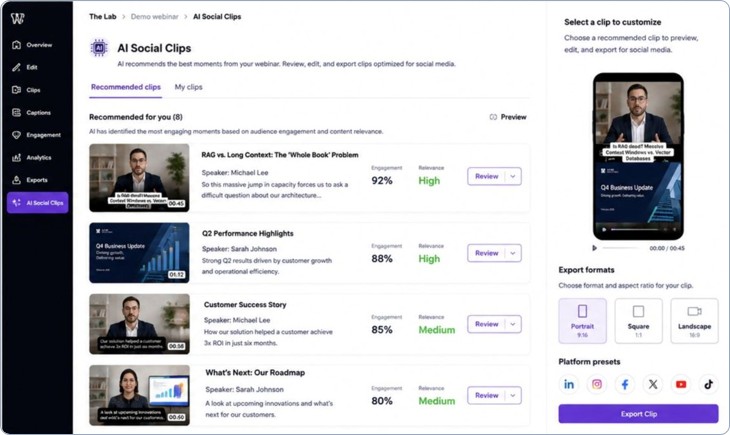The height and width of the screenshot is (435, 730).
Task: Go to The Lab breadcrumb
Action: coord(103,17)
